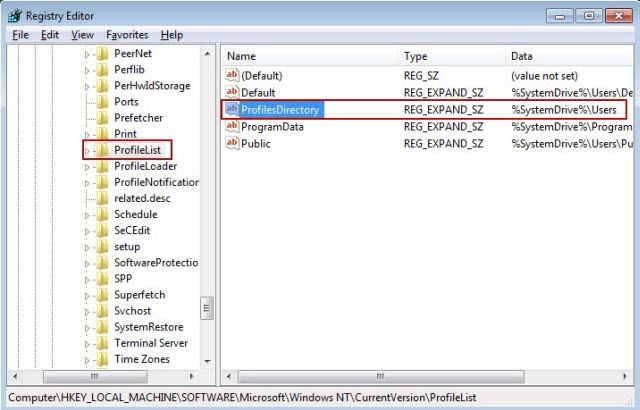Click the Ports folder icon

102,102
